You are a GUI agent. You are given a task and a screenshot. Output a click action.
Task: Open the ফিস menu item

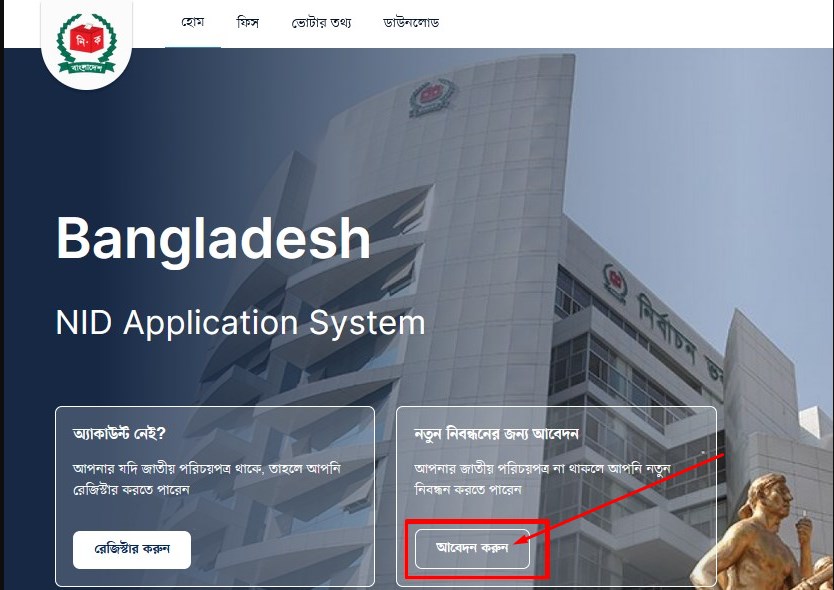247,22
